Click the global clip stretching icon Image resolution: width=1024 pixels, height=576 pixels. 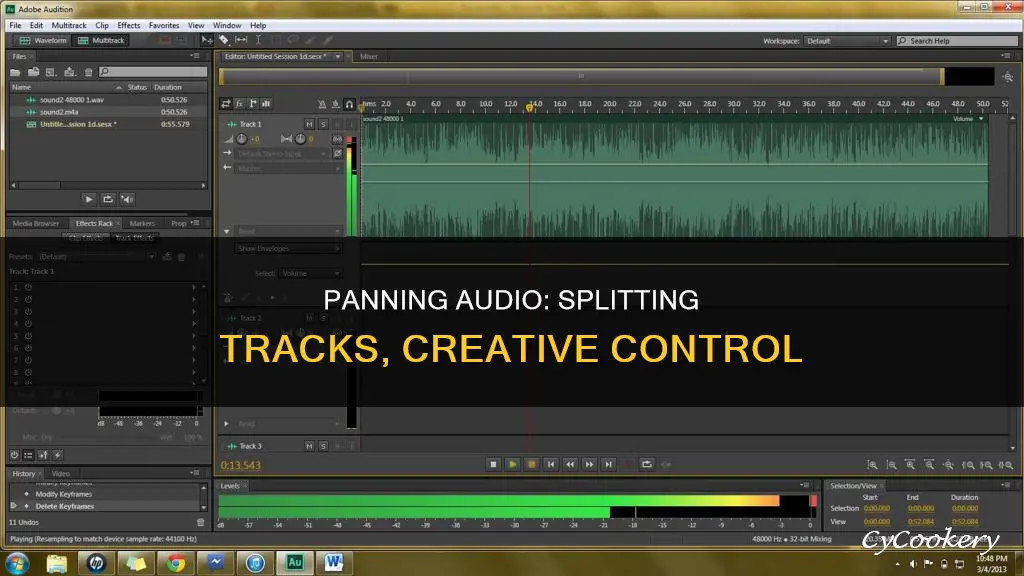point(336,104)
